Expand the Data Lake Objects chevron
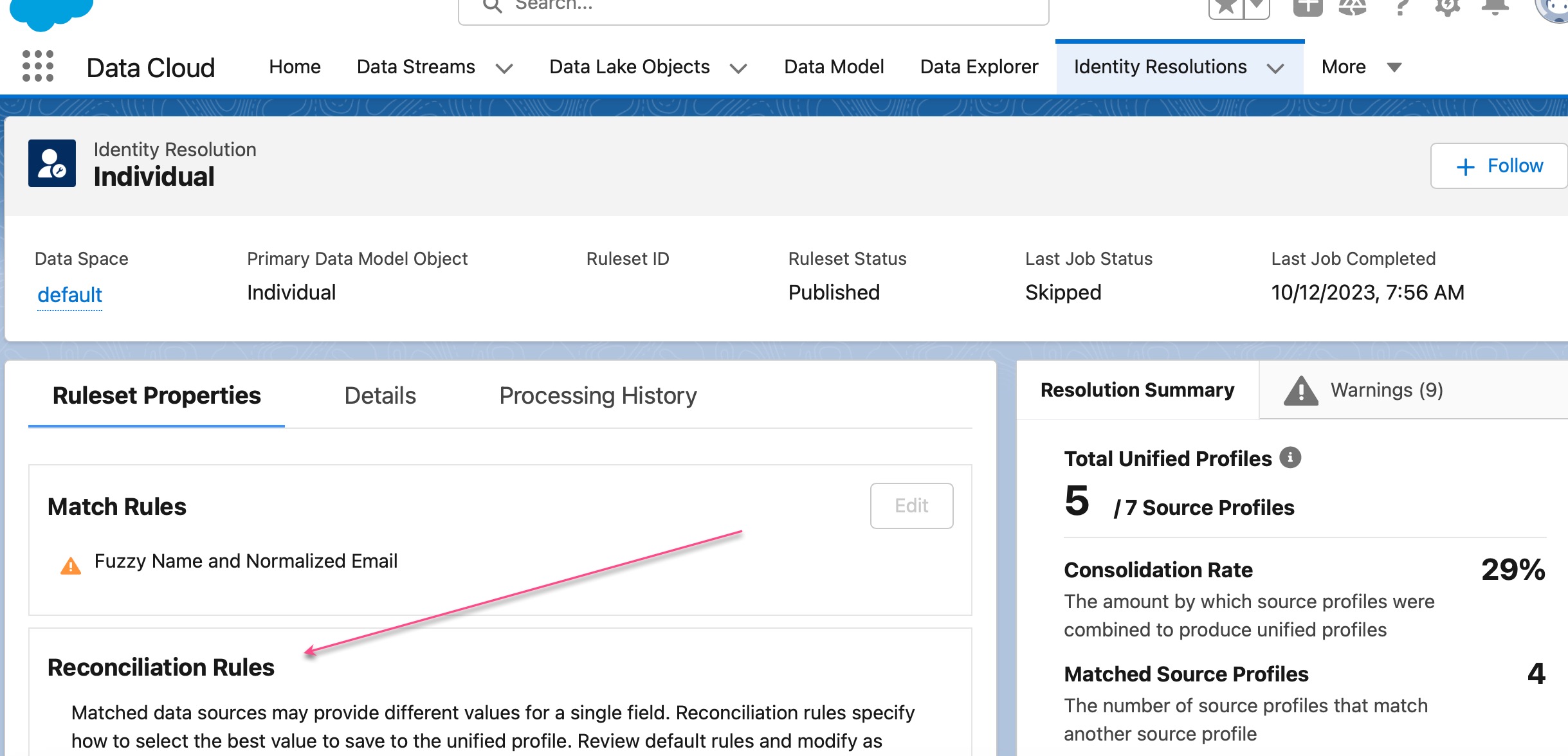 tap(738, 68)
